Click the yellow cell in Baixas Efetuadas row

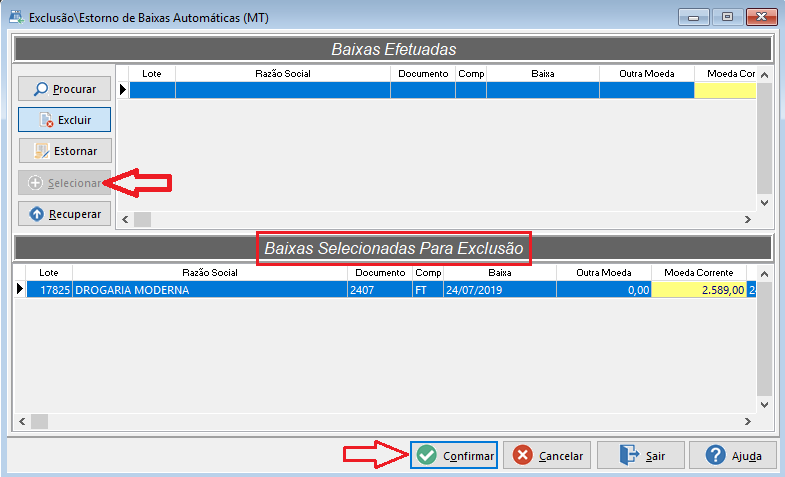[725, 90]
